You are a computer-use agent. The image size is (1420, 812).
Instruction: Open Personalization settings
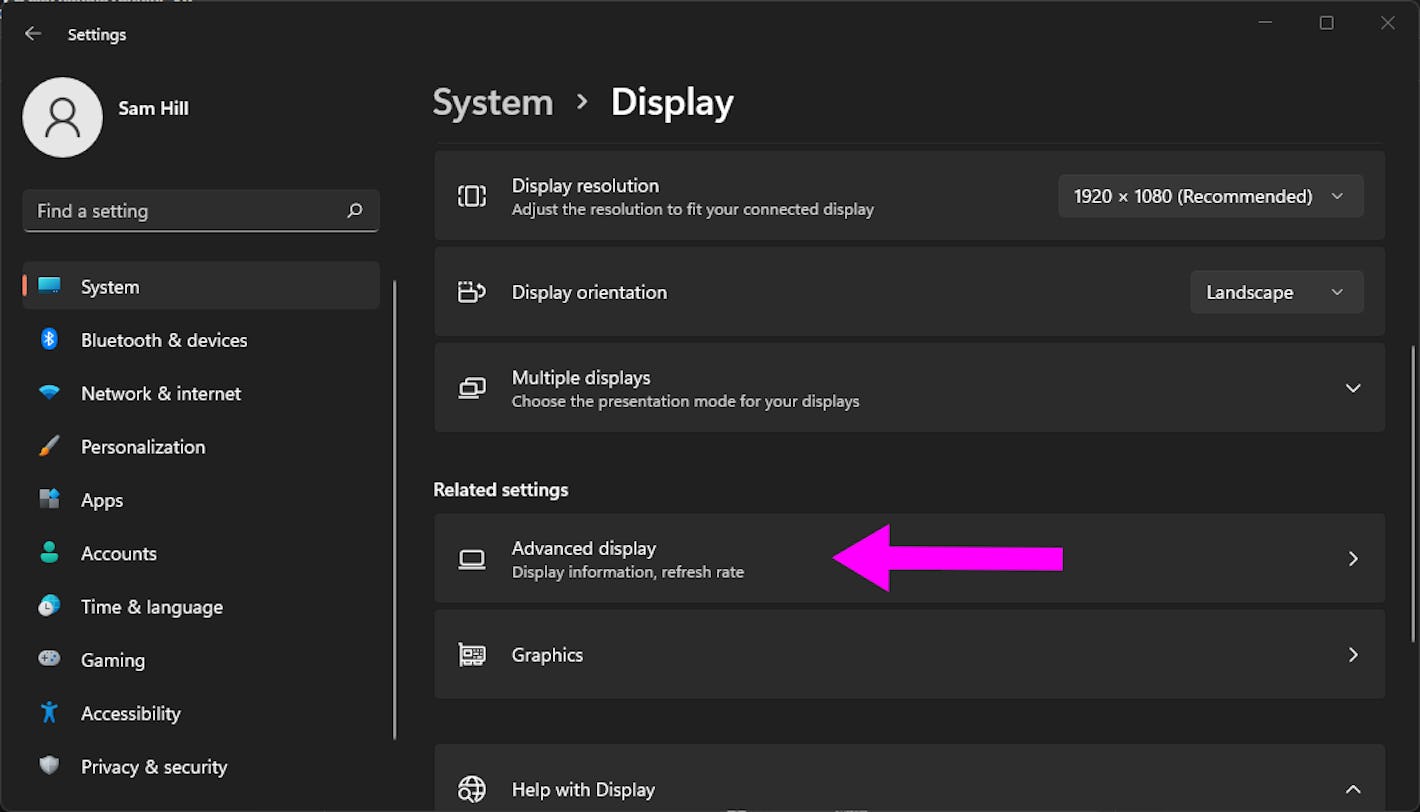pyautogui.click(x=143, y=447)
